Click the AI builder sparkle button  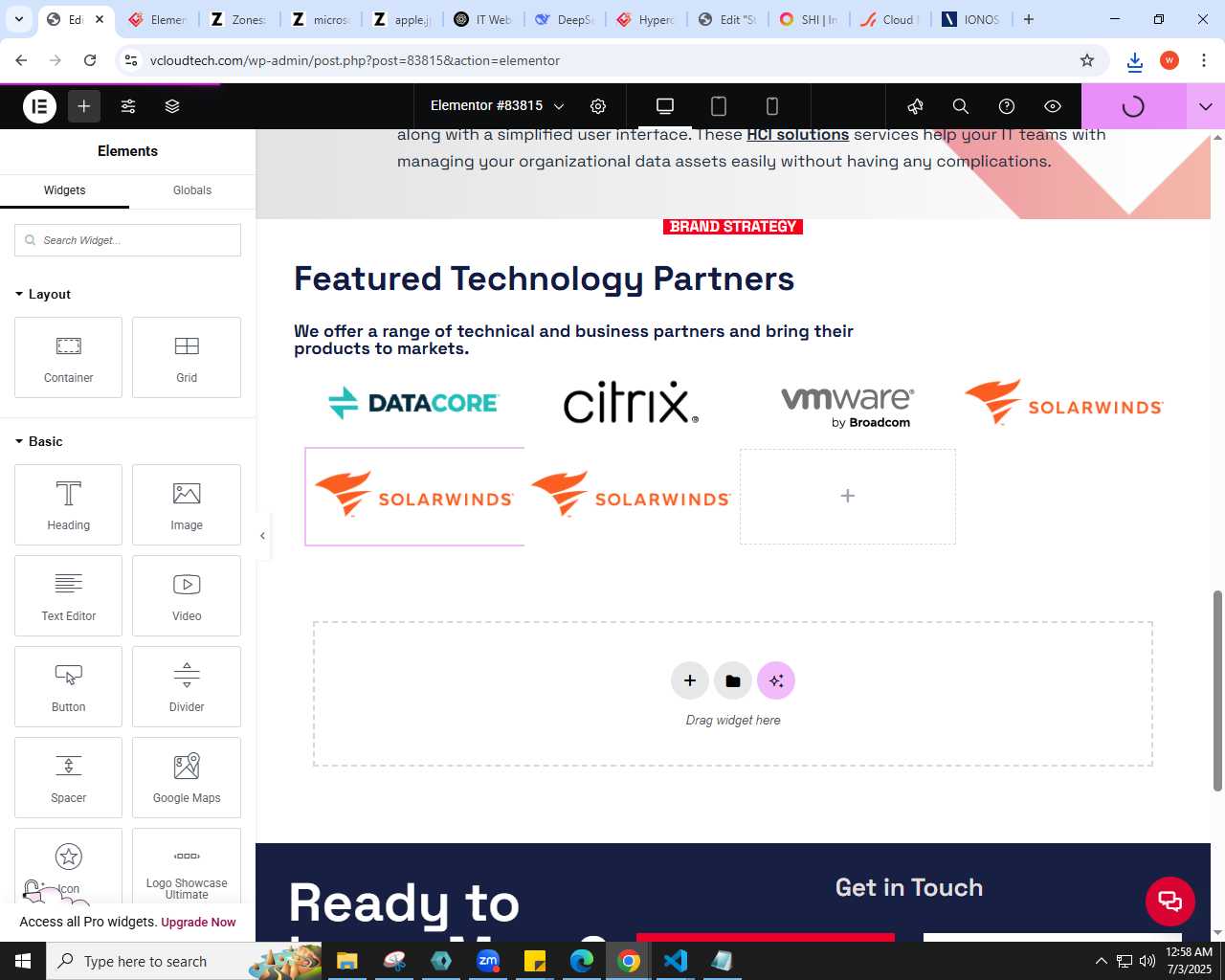point(776,680)
